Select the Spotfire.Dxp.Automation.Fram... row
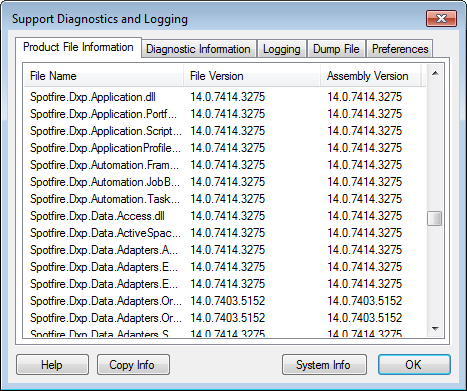 [x=225, y=165]
